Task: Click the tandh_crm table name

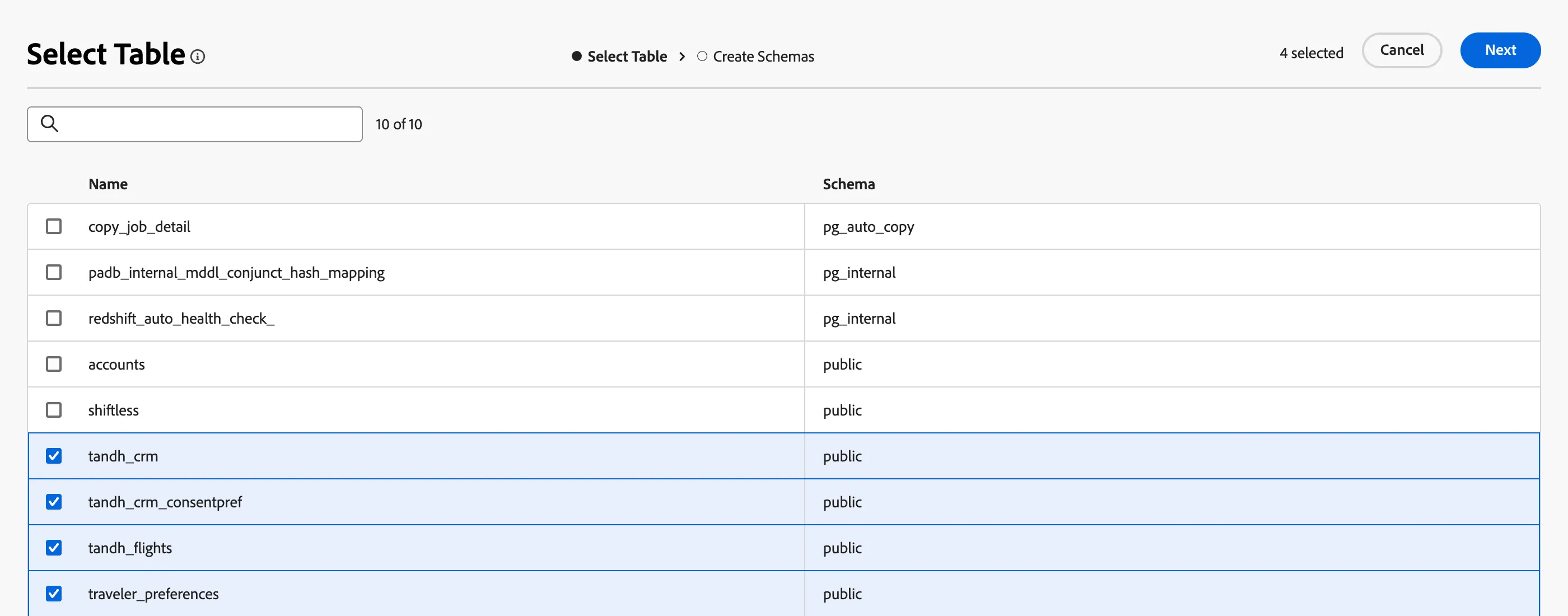Action: (x=123, y=456)
